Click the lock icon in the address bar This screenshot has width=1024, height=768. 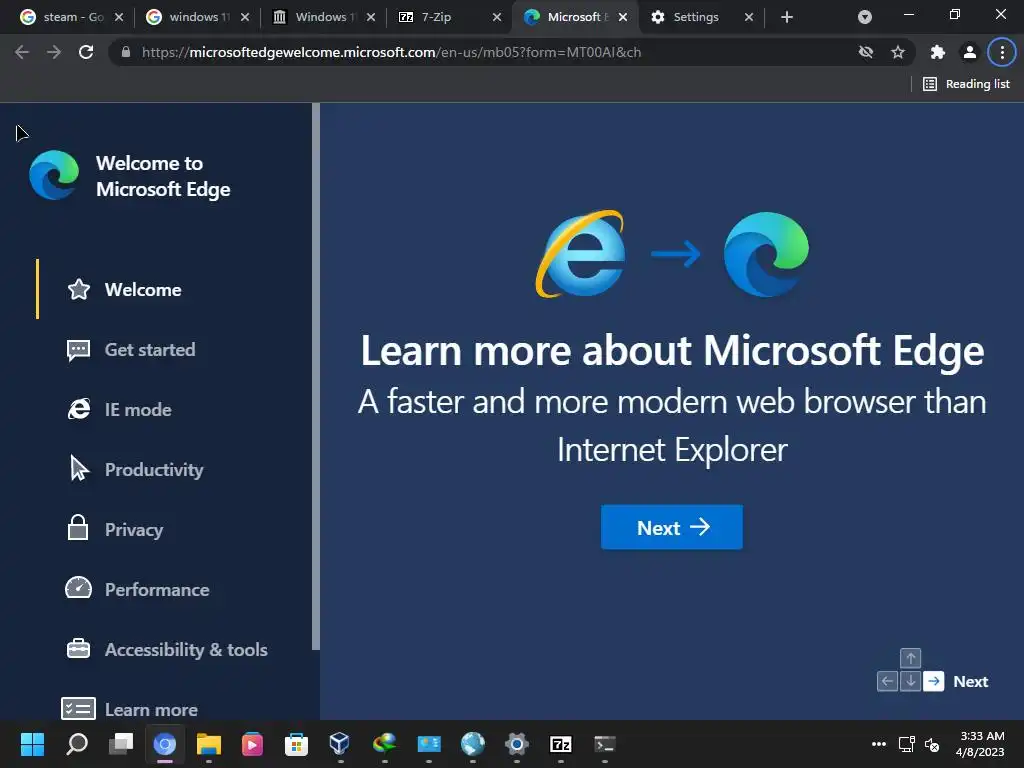click(x=126, y=52)
